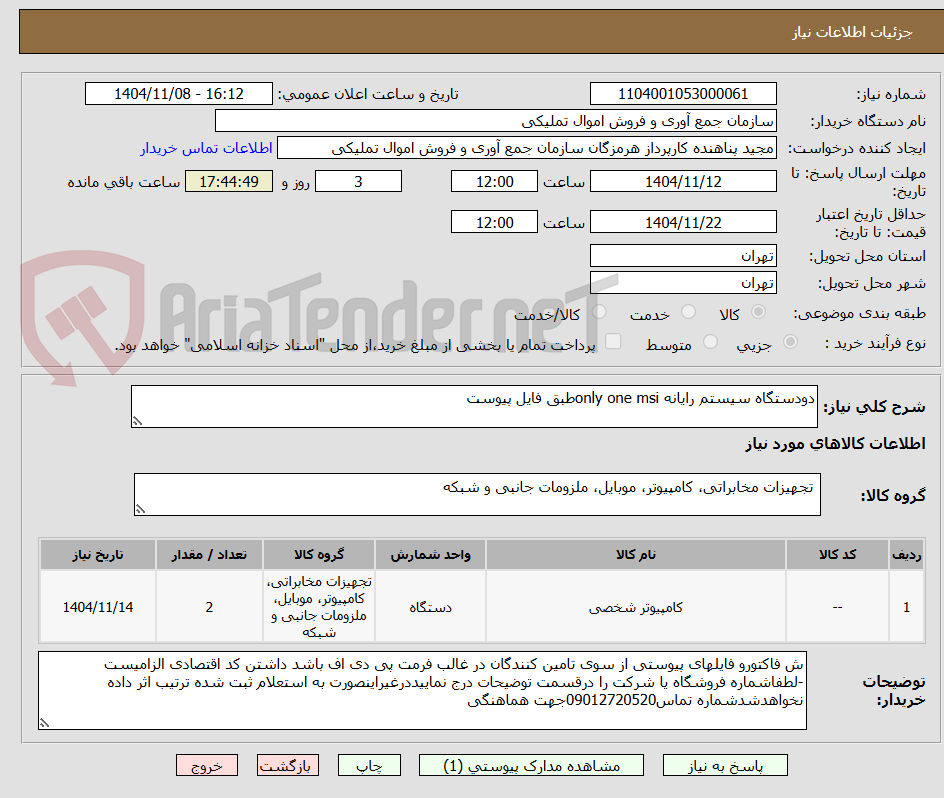Image resolution: width=944 pixels, height=798 pixels.
Task: Click the گروه کالا table column header
Action: (x=319, y=555)
